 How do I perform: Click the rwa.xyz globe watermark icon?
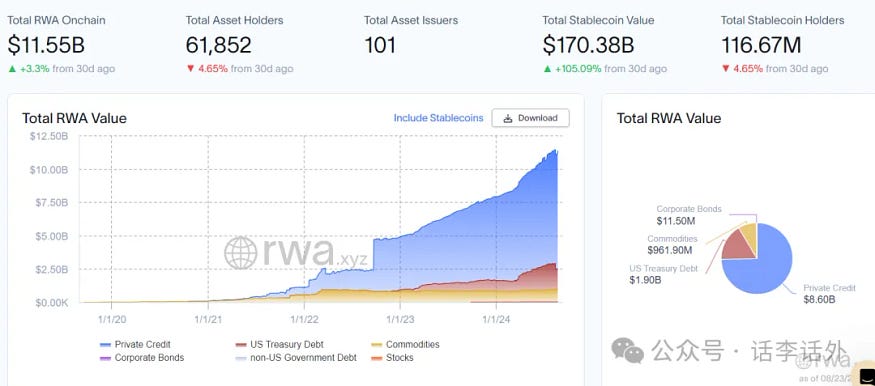tap(241, 253)
